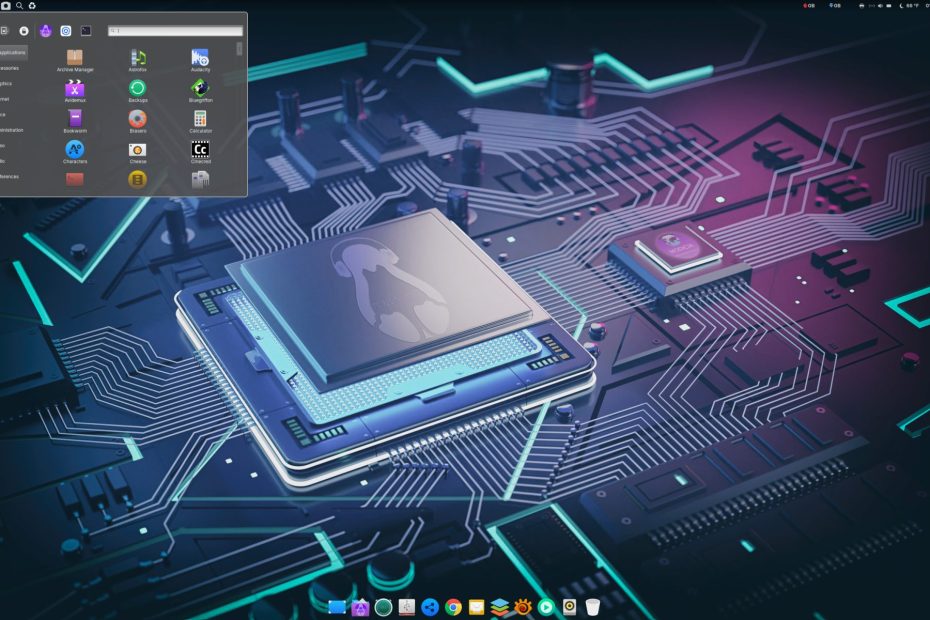Viewport: 930px width, 620px height.
Task: Click the volume speaker icon in system tray
Action: click(x=880, y=5)
